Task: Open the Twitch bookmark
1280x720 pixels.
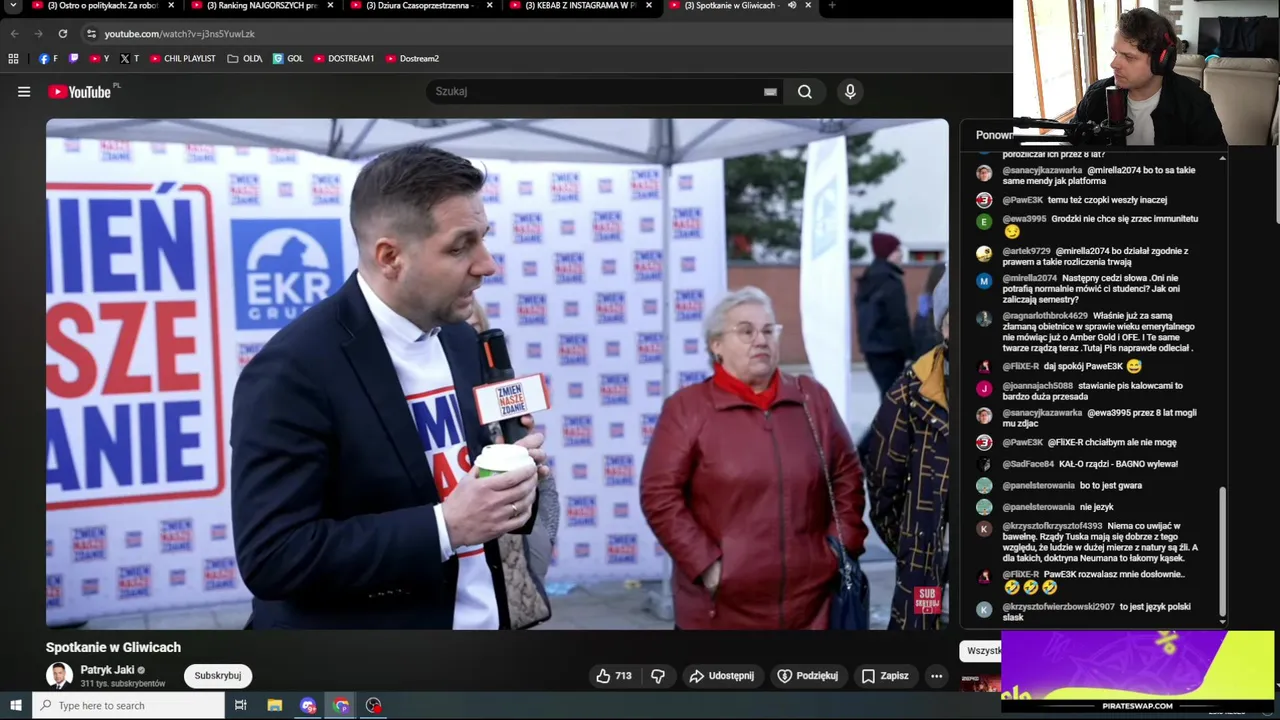Action: [74, 59]
